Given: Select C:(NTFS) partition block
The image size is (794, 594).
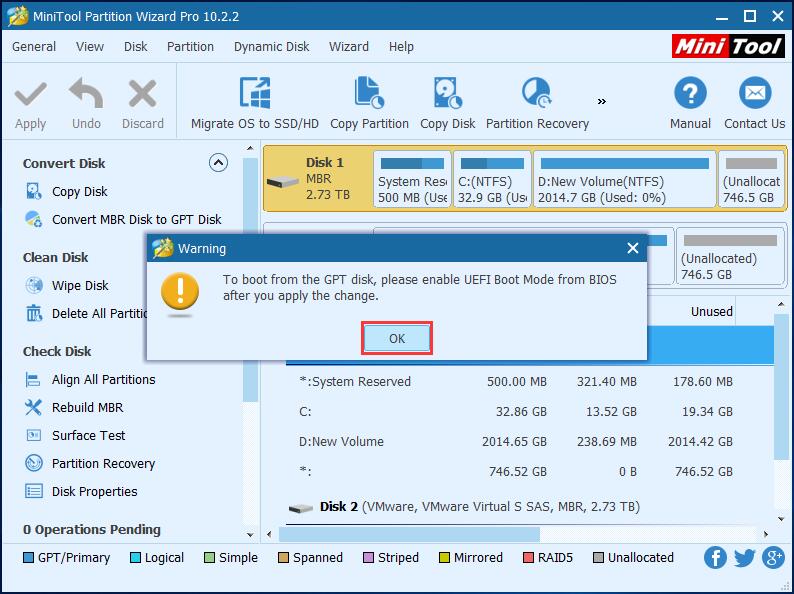Looking at the screenshot, I should pyautogui.click(x=492, y=179).
